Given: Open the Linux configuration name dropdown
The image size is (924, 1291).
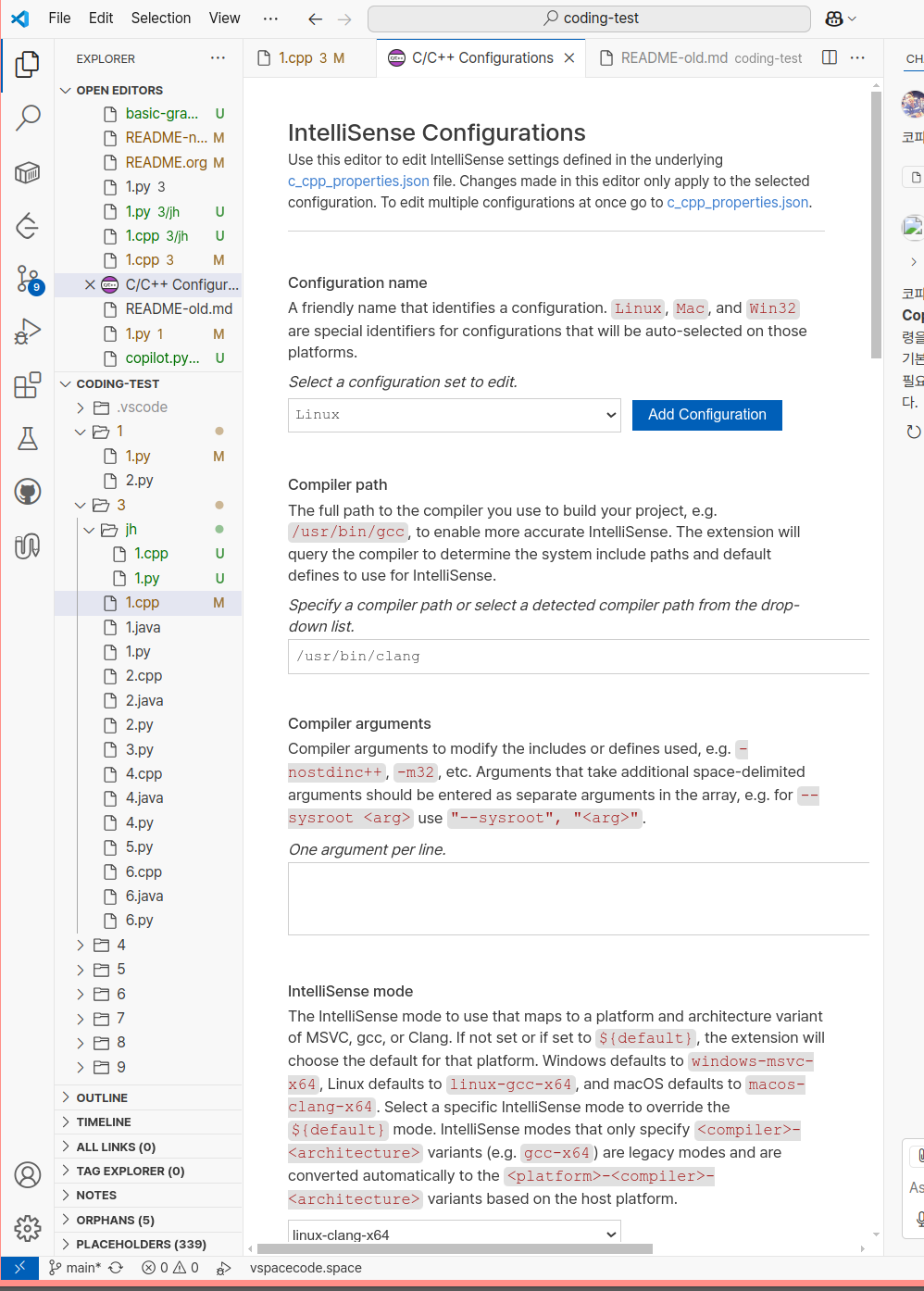Looking at the screenshot, I should click(x=455, y=415).
